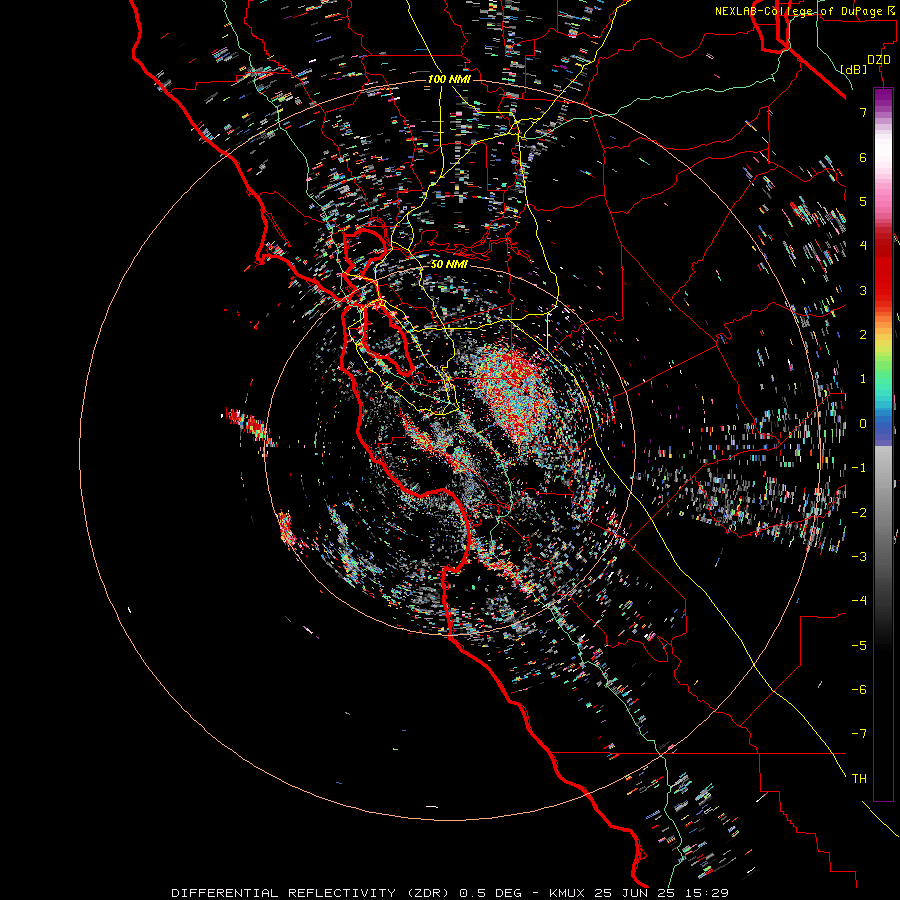
Task: Select the "1" value on the scale
Action: pyautogui.click(x=863, y=379)
